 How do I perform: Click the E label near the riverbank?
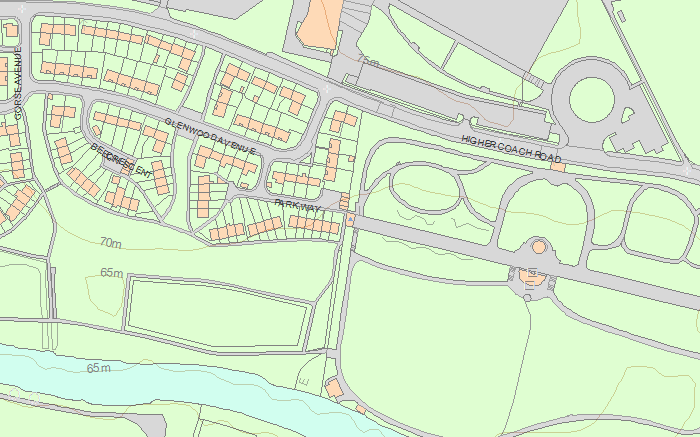coord(305,382)
